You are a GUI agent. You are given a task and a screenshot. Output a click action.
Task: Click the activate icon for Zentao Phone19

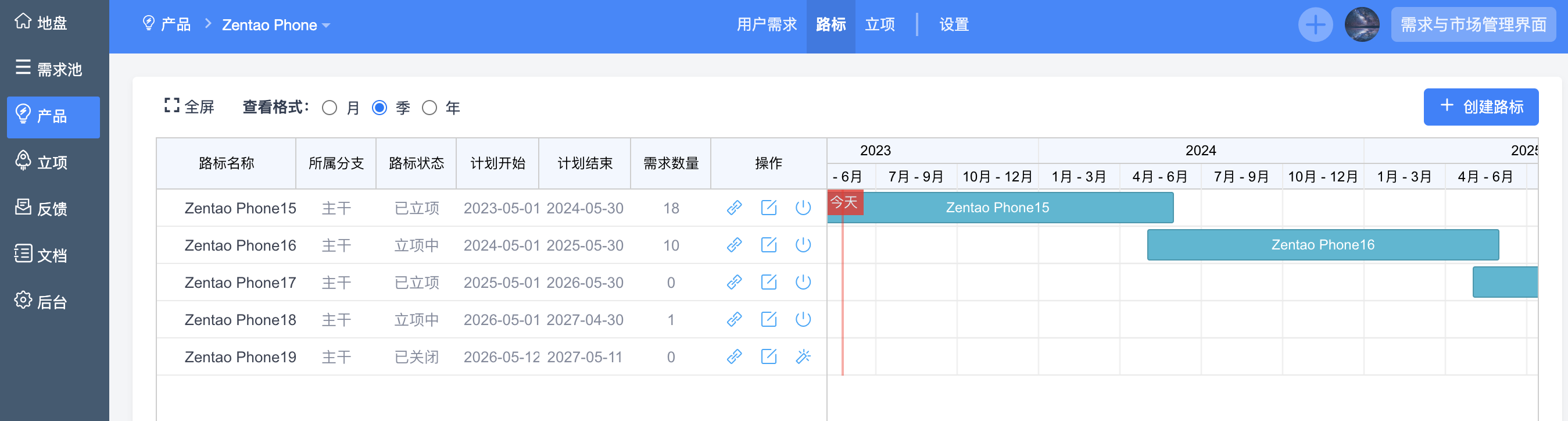[x=803, y=356]
